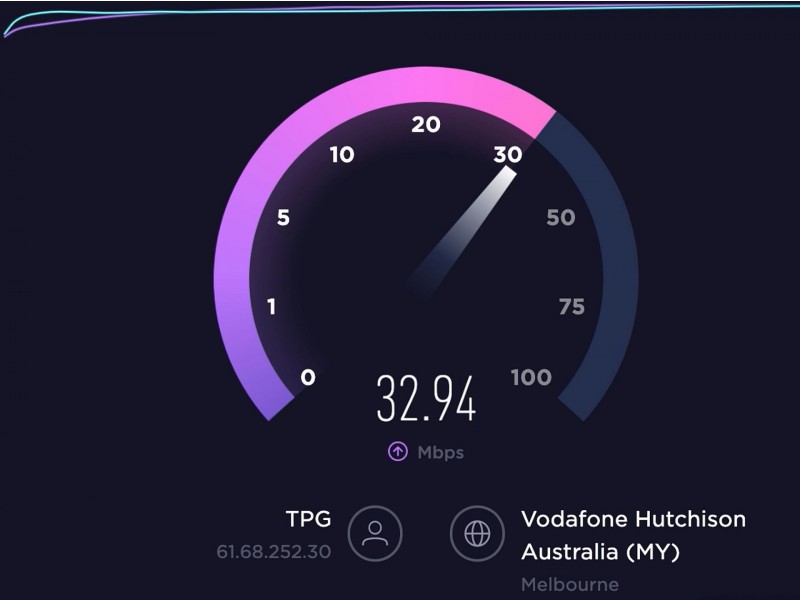The height and width of the screenshot is (600, 800).
Task: Click the 32.94 speed readout
Action: coord(426,398)
